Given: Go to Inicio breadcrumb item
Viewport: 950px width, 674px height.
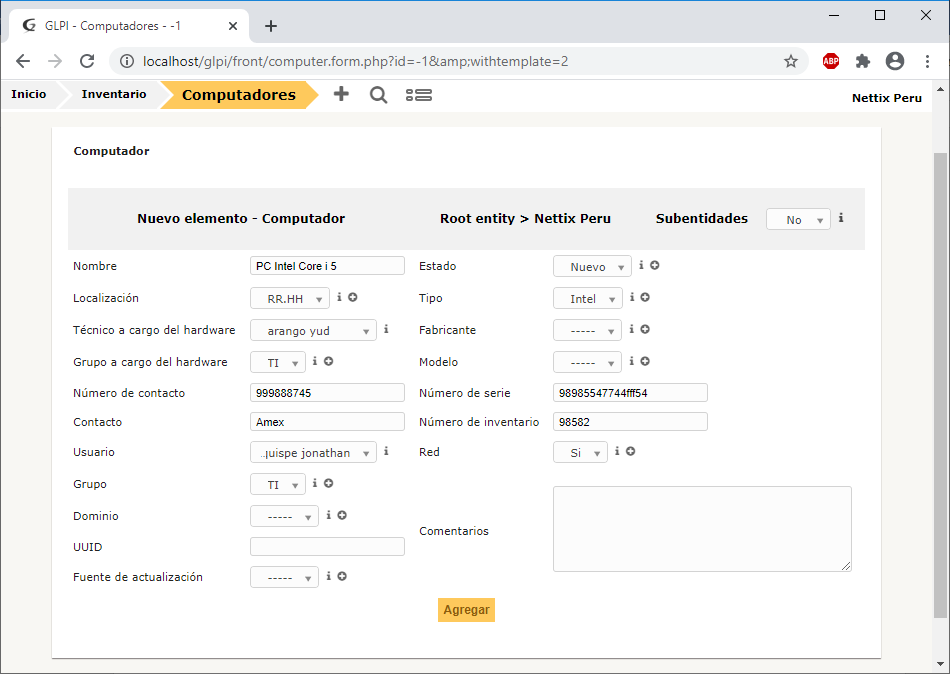Looking at the screenshot, I should coord(29,95).
